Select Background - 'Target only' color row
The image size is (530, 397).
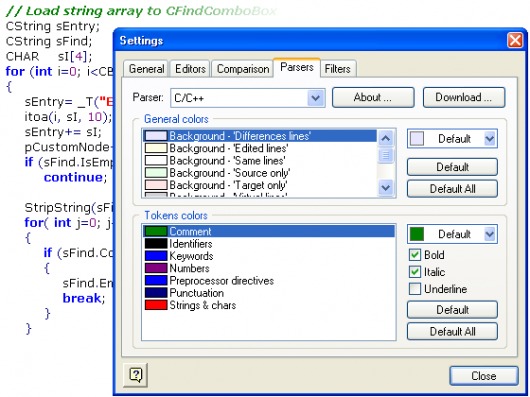[260, 185]
